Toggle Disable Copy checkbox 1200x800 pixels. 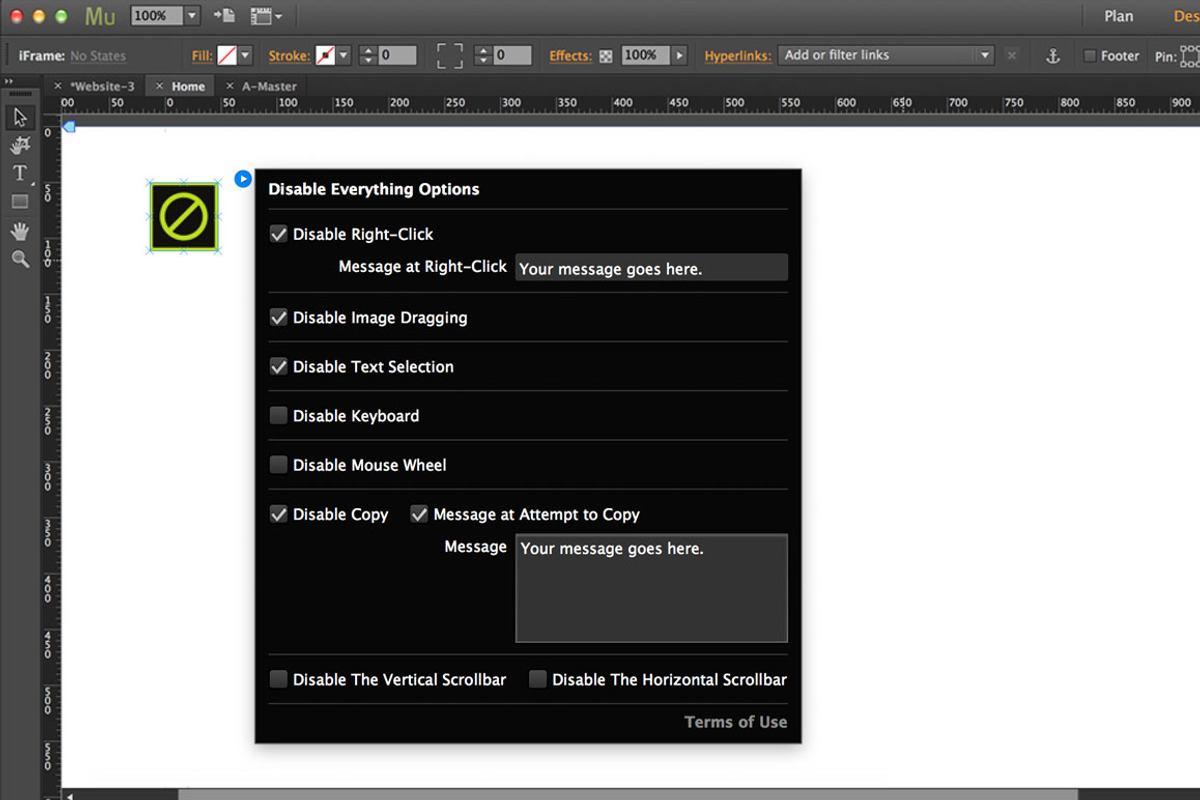(x=279, y=514)
